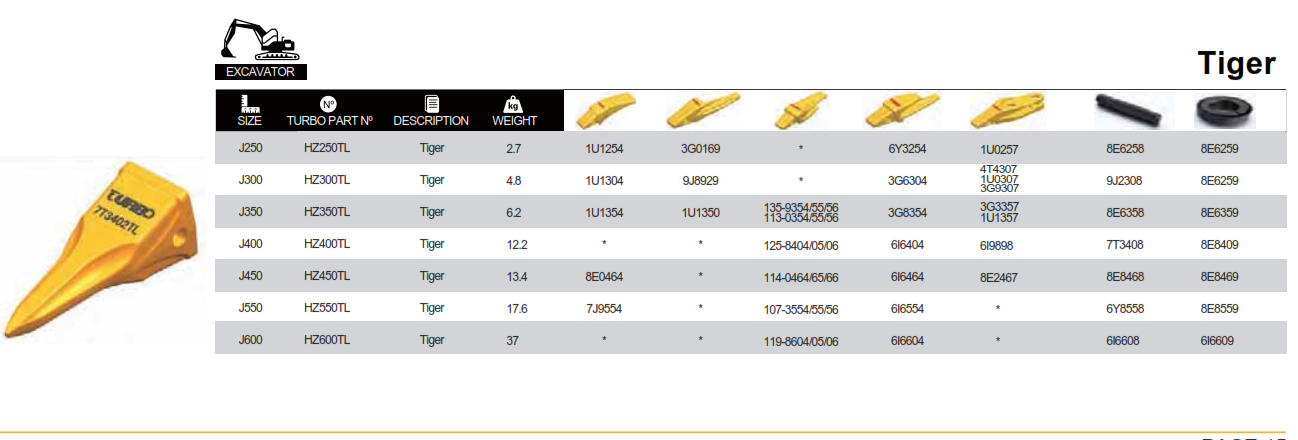The image size is (1298, 440).
Task: Click weight value 37
Action: (513, 340)
